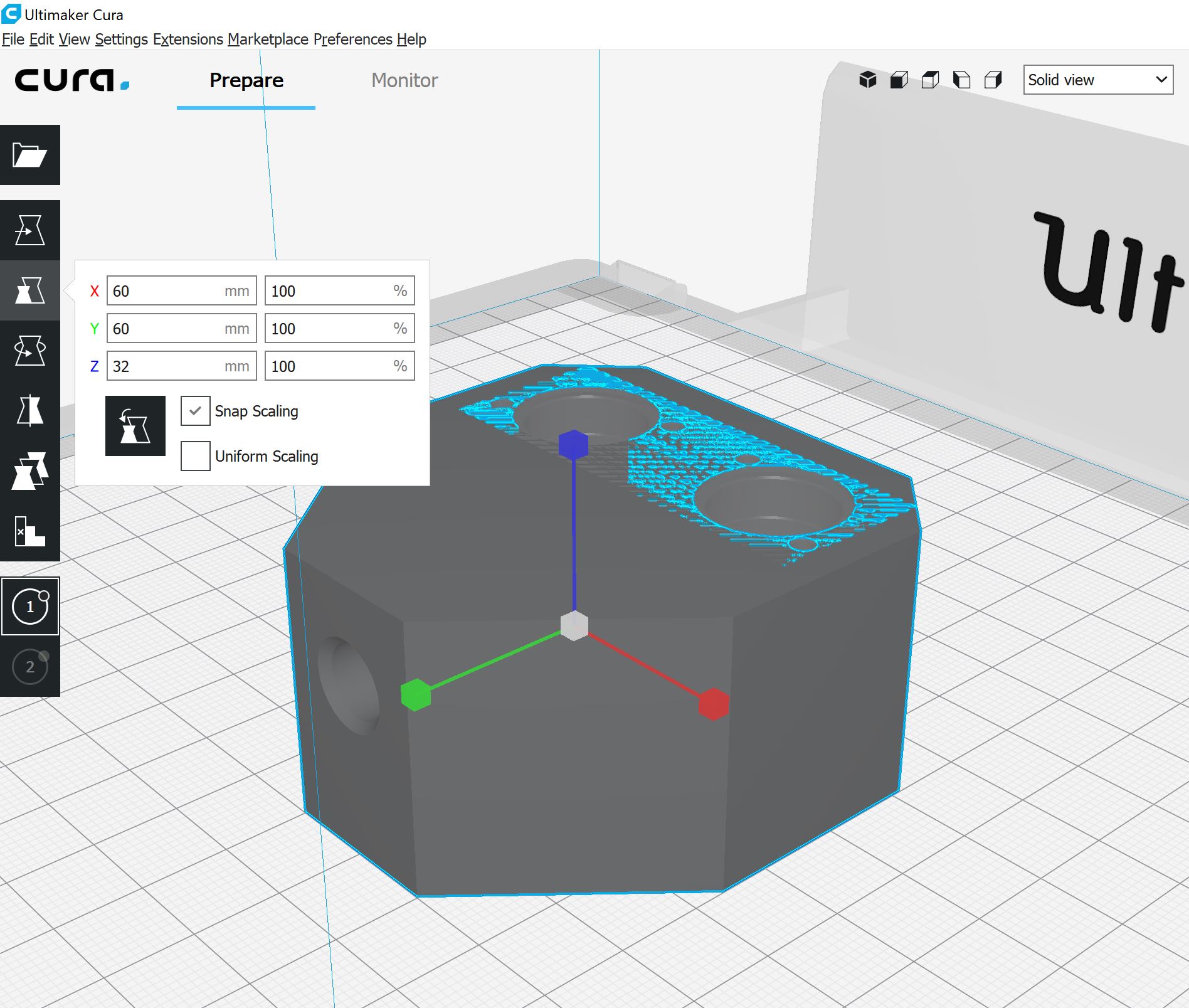Choose extruder 2 button
This screenshot has width=1189, height=1008.
(x=30, y=667)
